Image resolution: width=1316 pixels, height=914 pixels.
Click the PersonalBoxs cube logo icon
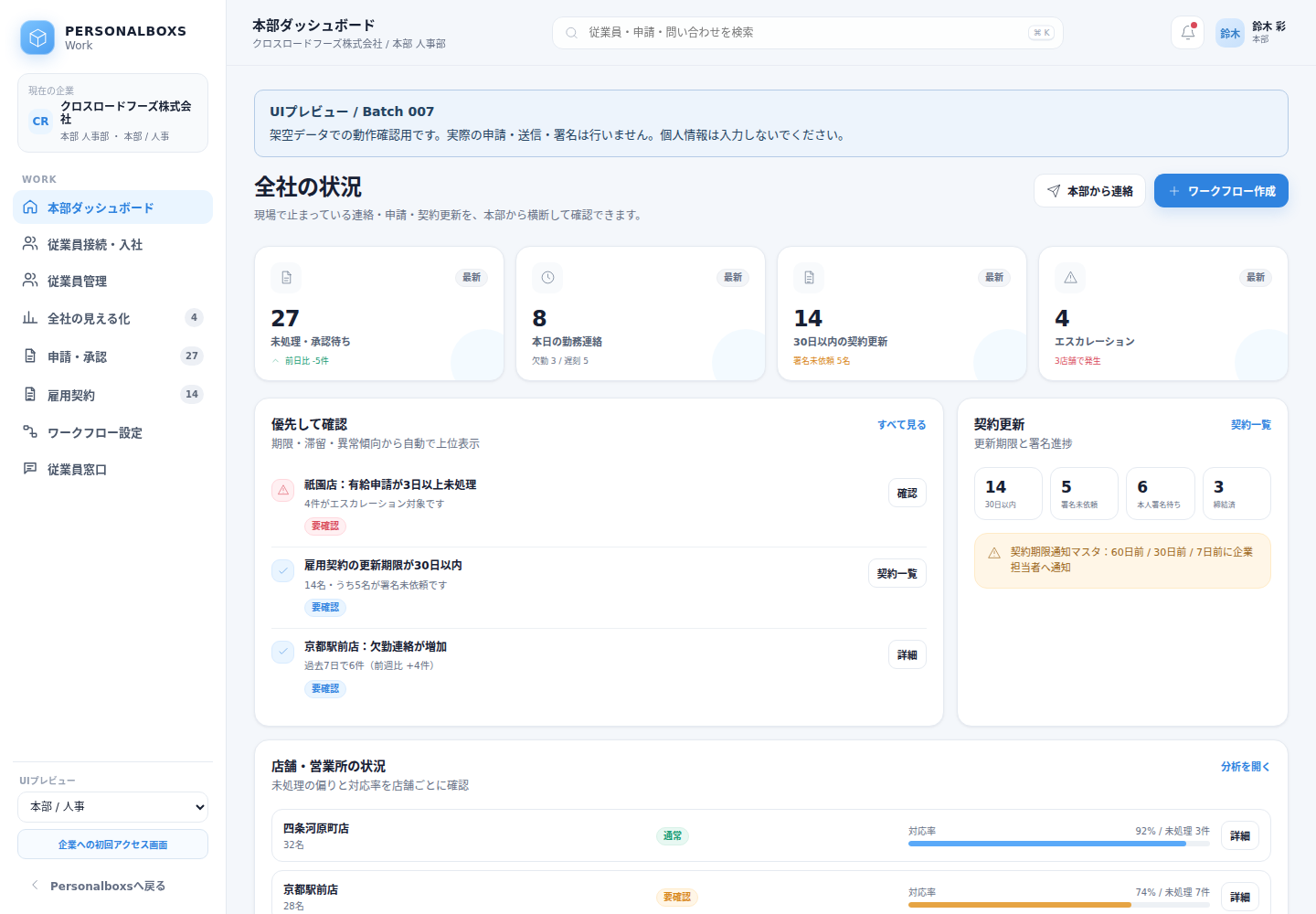(x=37, y=37)
